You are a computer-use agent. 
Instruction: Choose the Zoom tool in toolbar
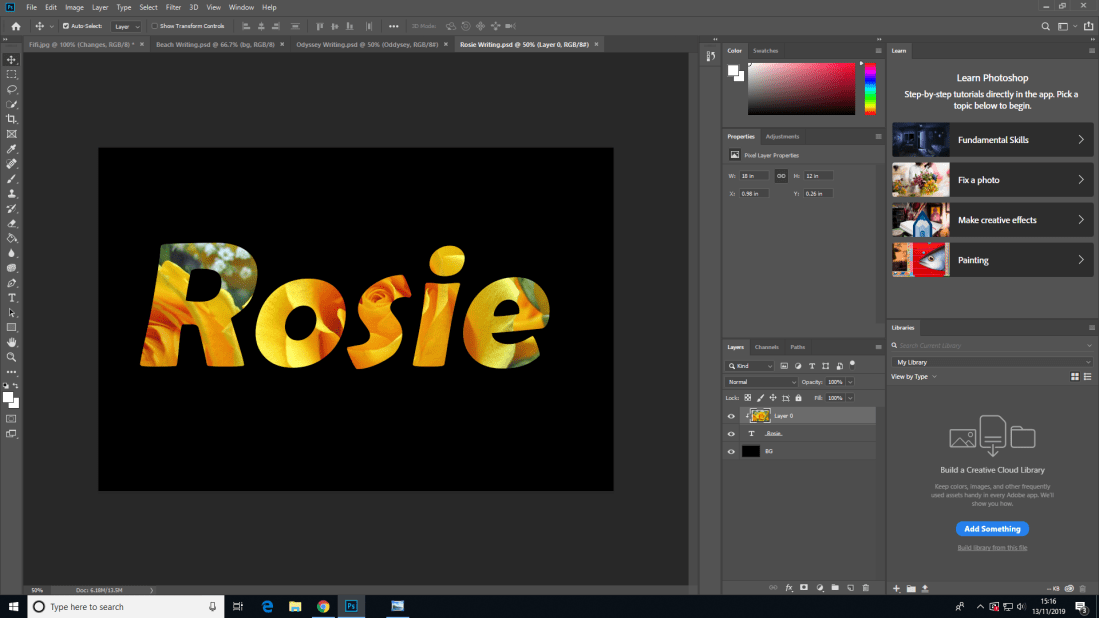[12, 357]
